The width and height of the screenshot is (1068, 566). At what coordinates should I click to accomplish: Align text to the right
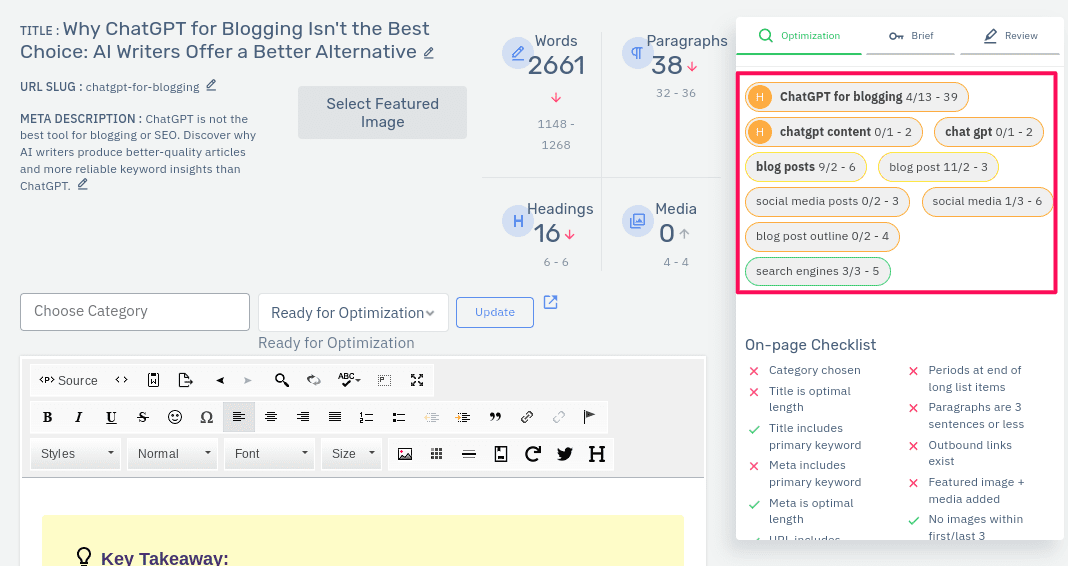302,417
